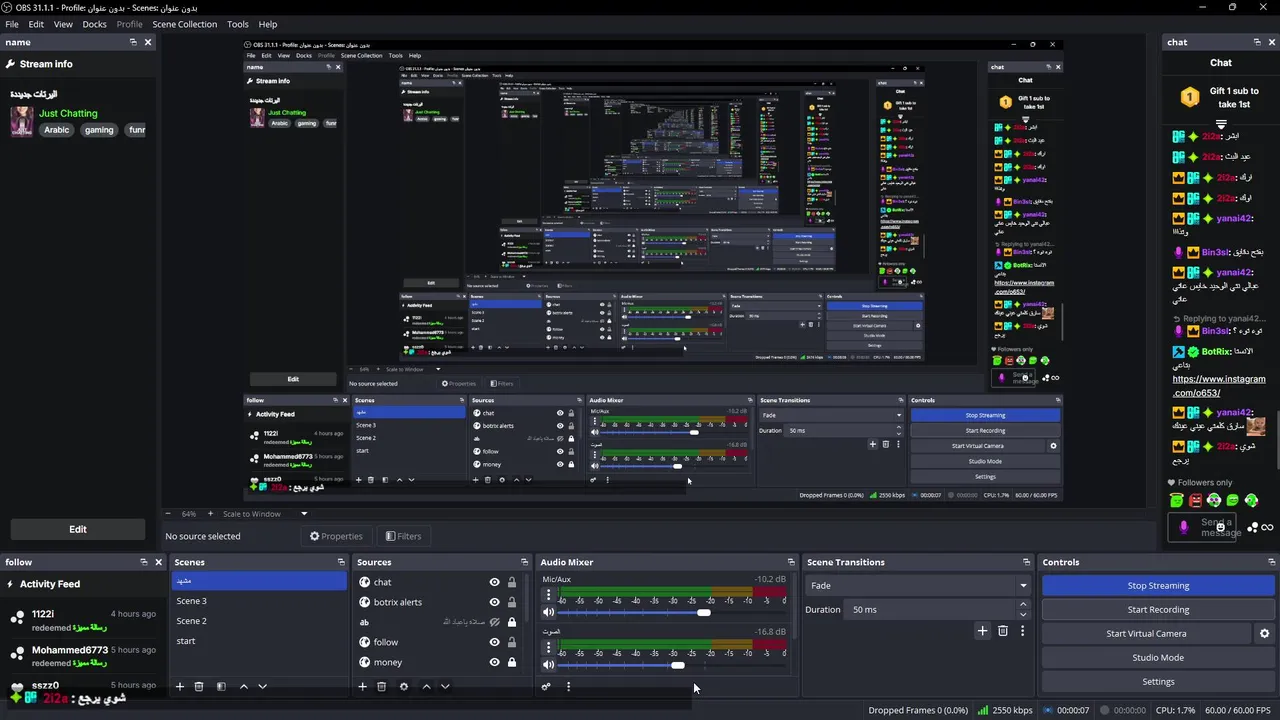The width and height of the screenshot is (1280, 720).
Task: Move scene up with arrow in Scenes toolbar
Action: point(243,686)
